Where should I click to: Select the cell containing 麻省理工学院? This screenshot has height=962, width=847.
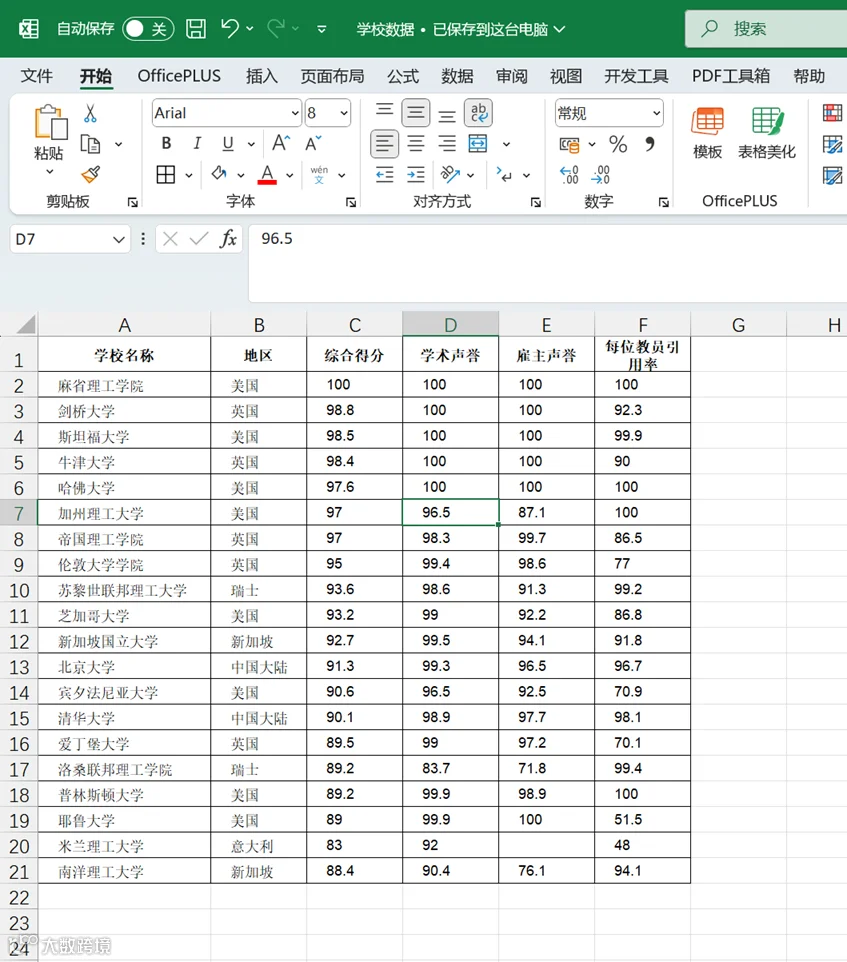point(124,385)
